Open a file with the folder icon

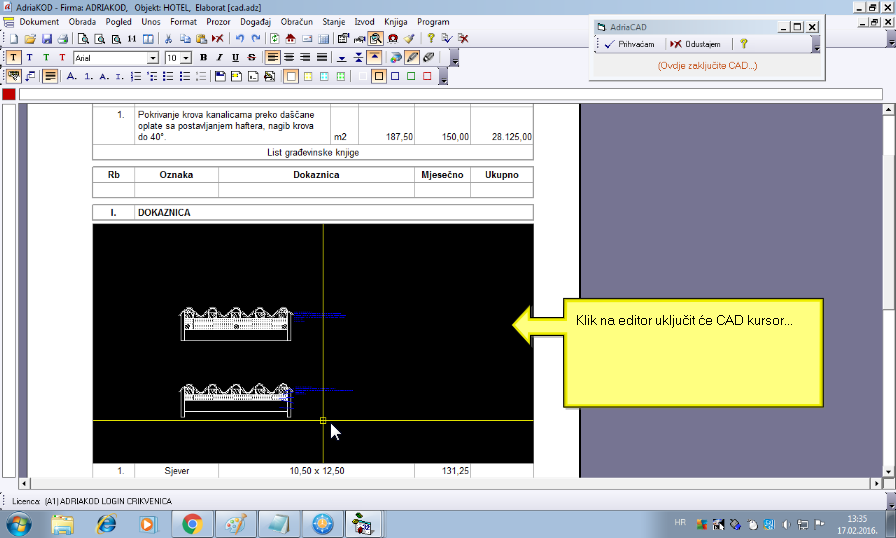tap(30, 39)
